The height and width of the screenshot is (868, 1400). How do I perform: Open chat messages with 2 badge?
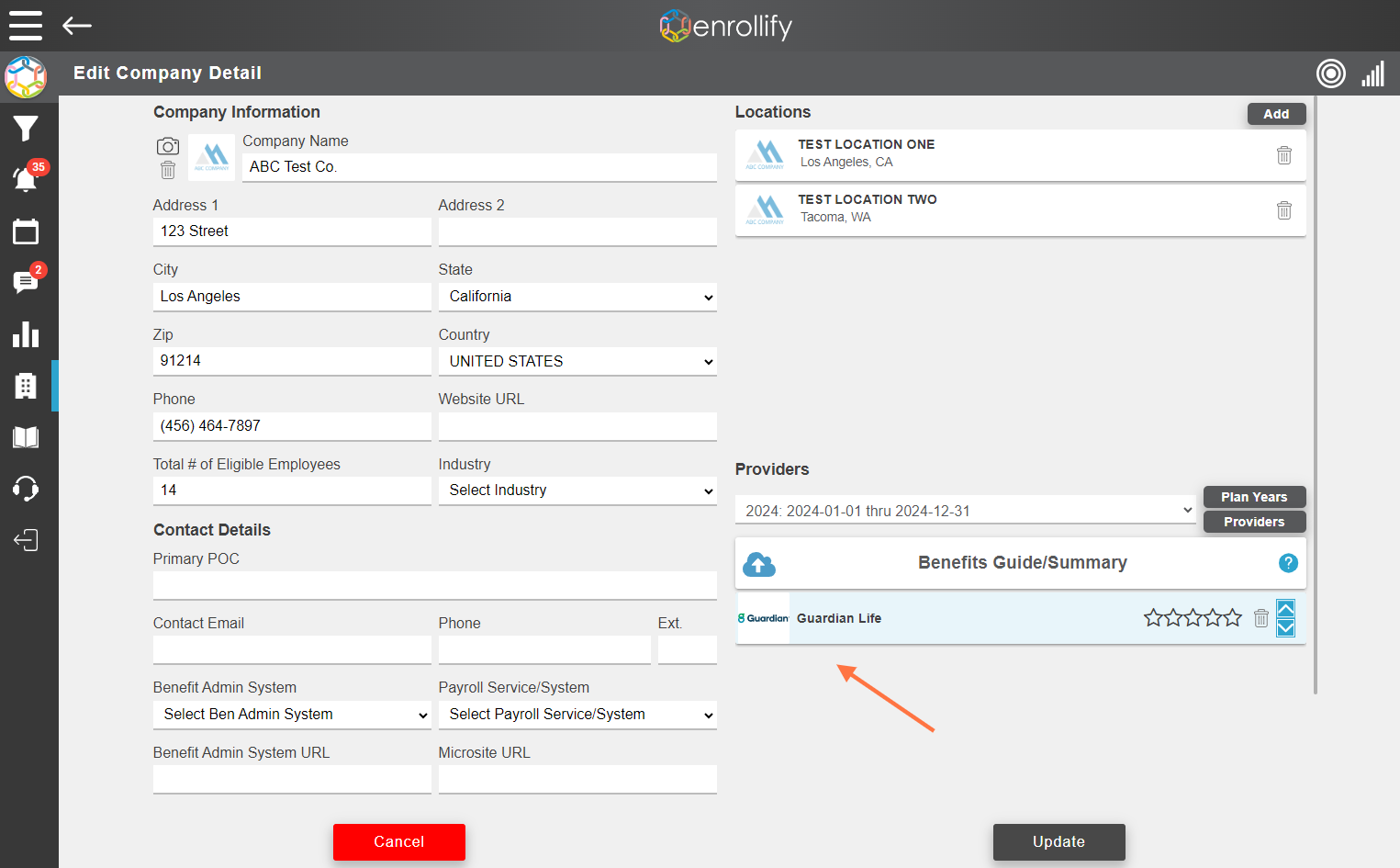[26, 281]
